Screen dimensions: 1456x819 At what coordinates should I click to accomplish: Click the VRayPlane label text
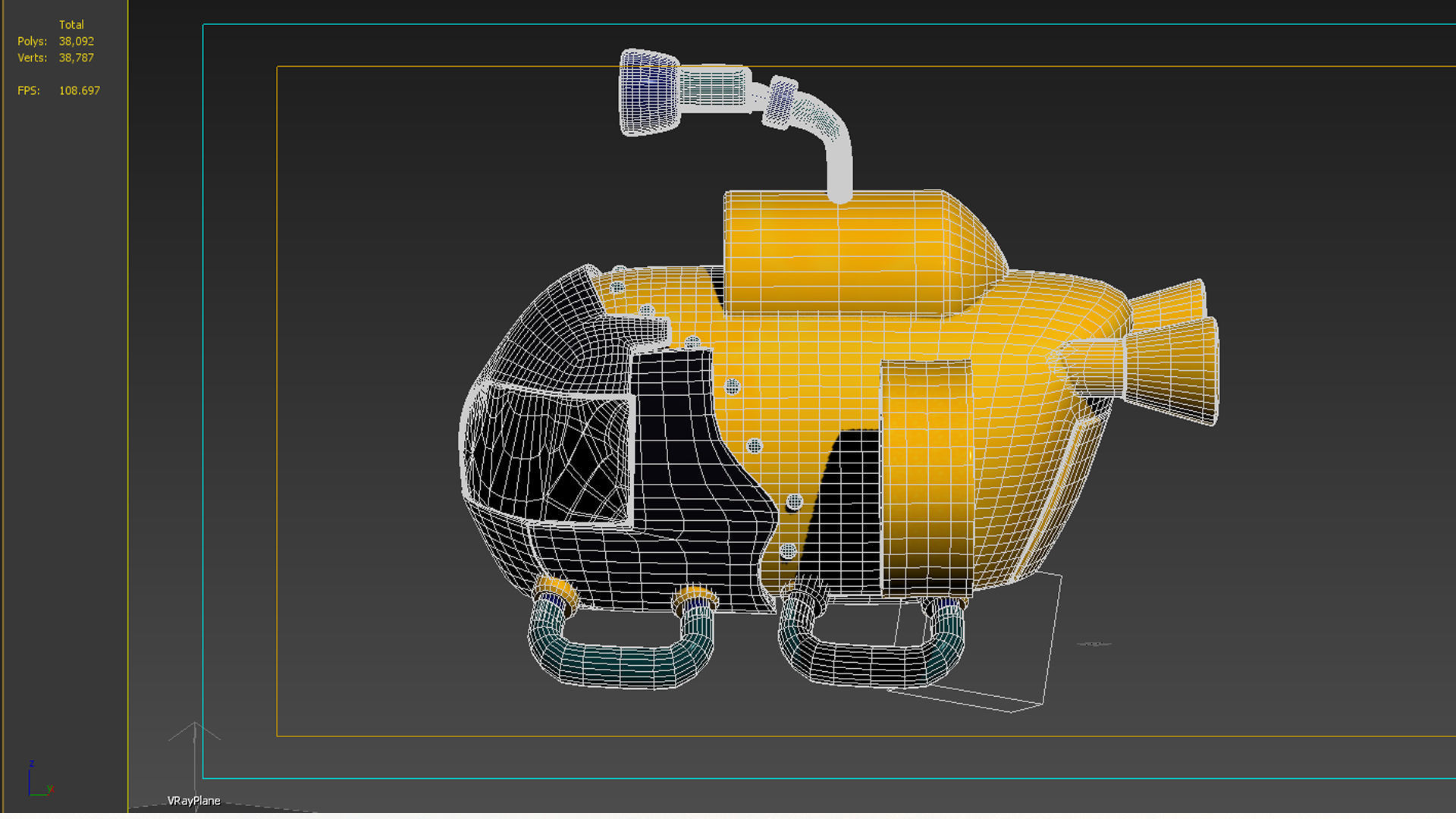193,801
